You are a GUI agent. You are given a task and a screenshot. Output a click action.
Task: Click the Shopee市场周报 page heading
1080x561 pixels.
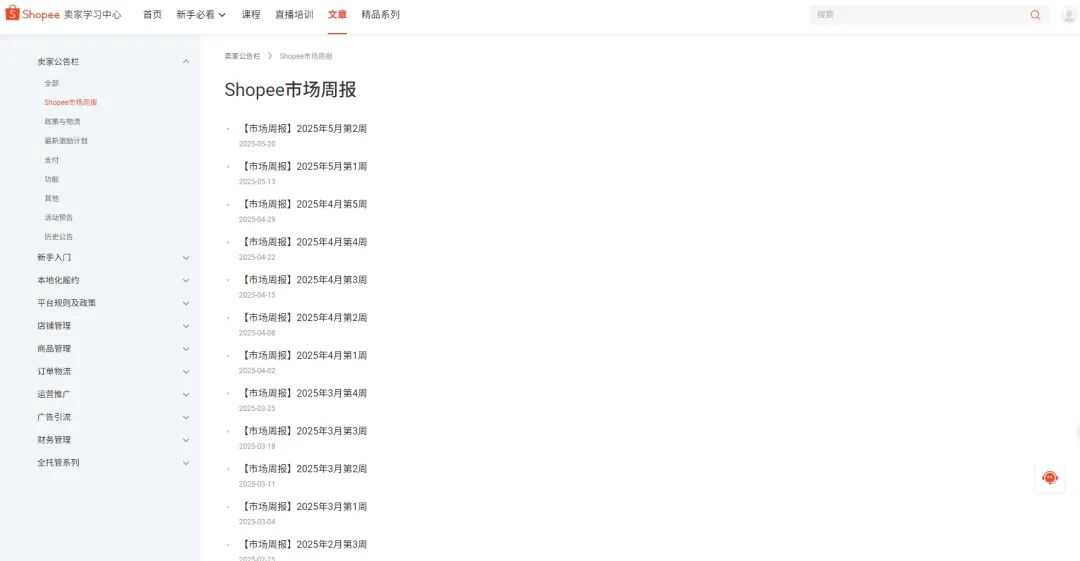[290, 90]
